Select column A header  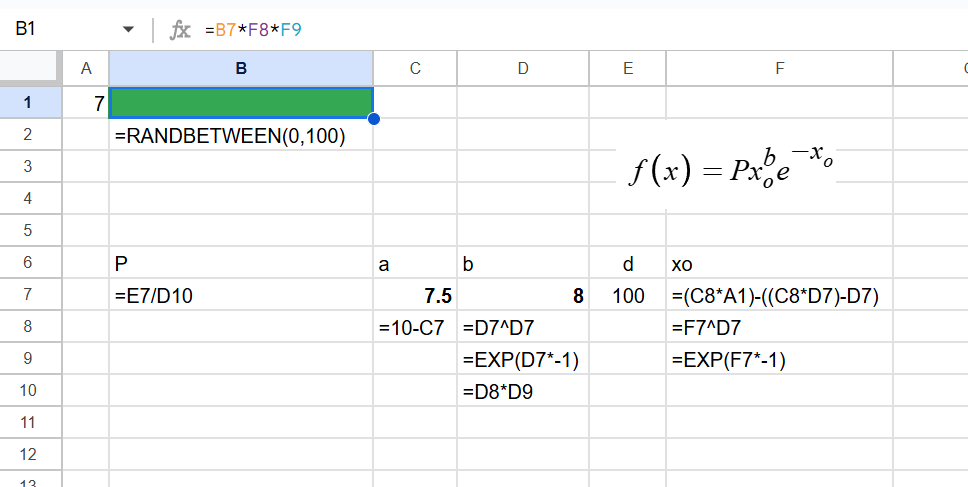click(x=86, y=69)
